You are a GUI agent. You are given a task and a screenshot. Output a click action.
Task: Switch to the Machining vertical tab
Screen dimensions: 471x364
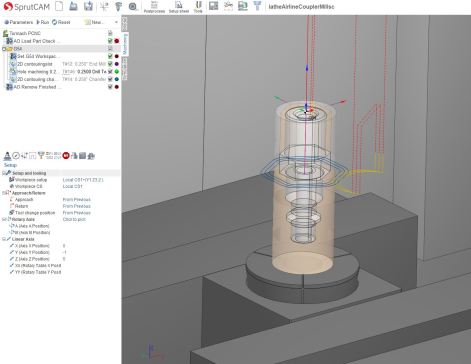[125, 44]
